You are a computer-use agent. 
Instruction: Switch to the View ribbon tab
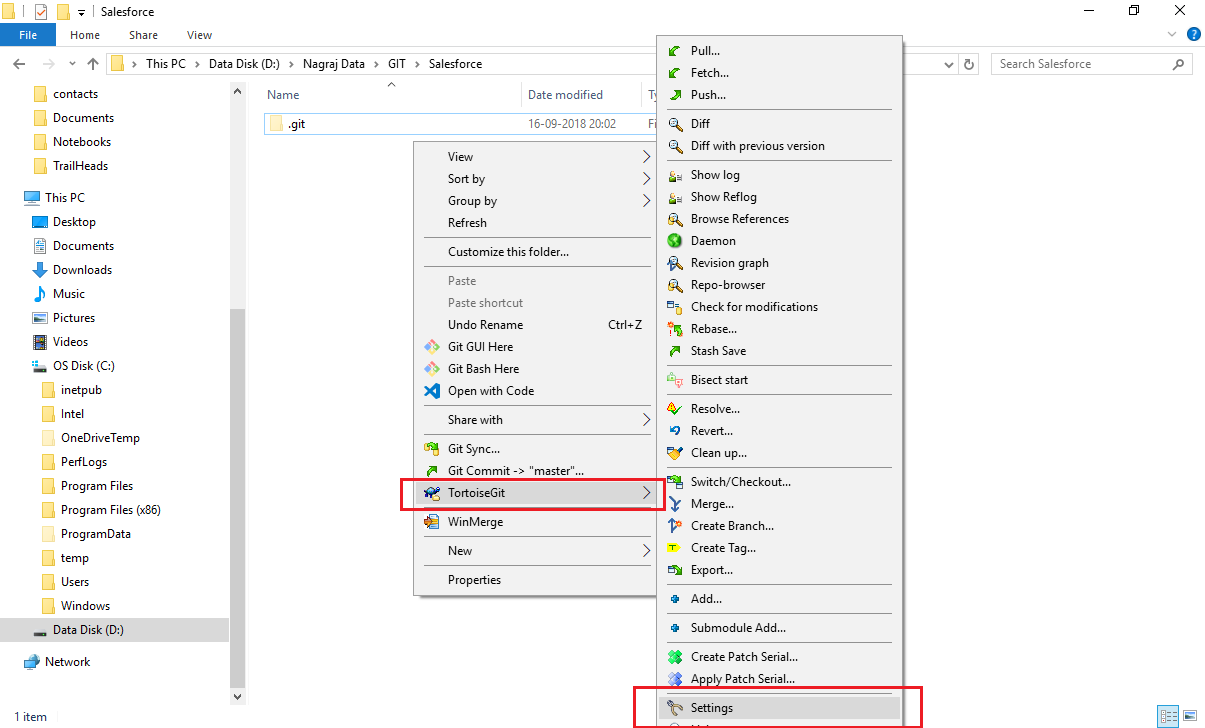199,35
